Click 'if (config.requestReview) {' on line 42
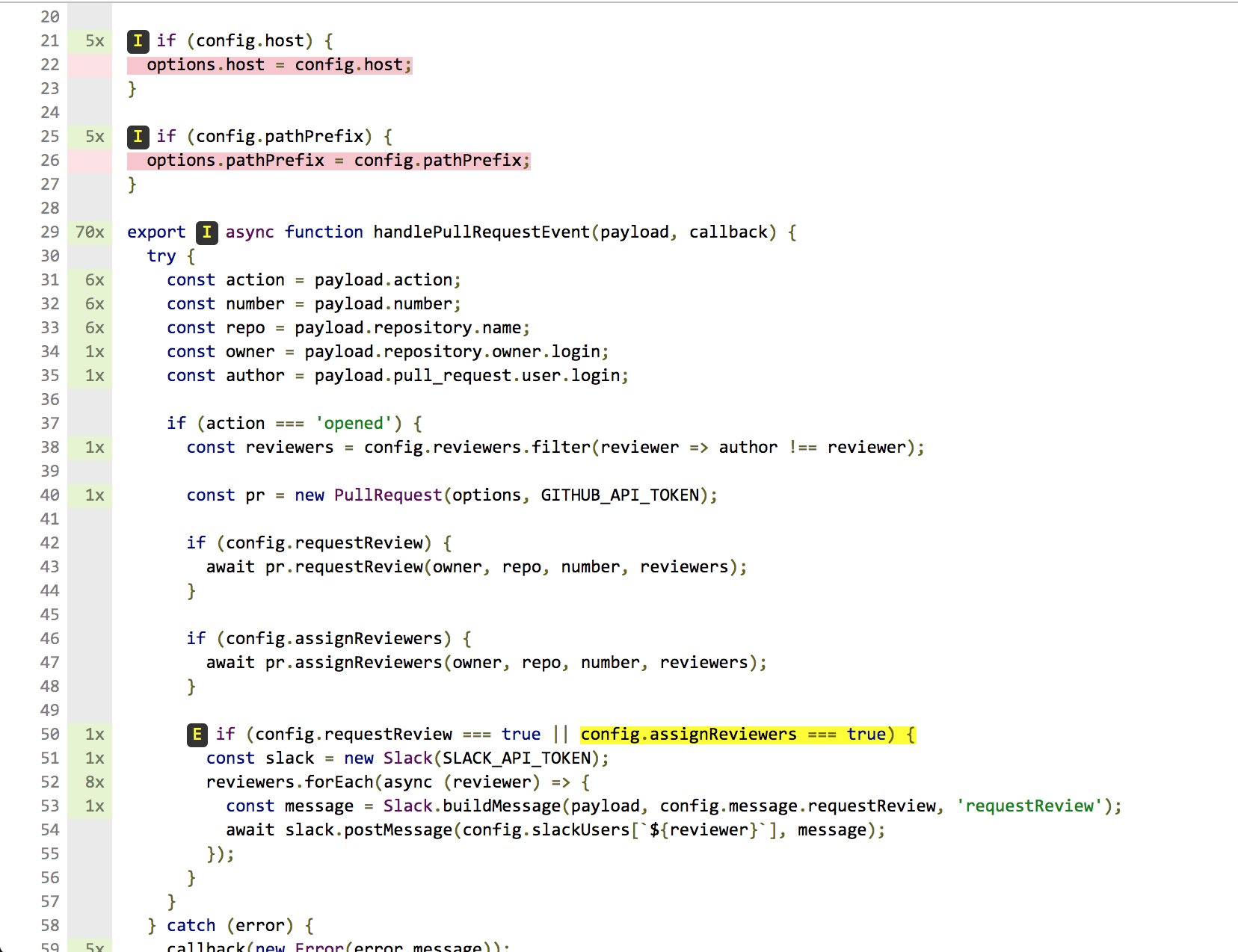Viewport: 1238px width, 952px height. (x=319, y=543)
